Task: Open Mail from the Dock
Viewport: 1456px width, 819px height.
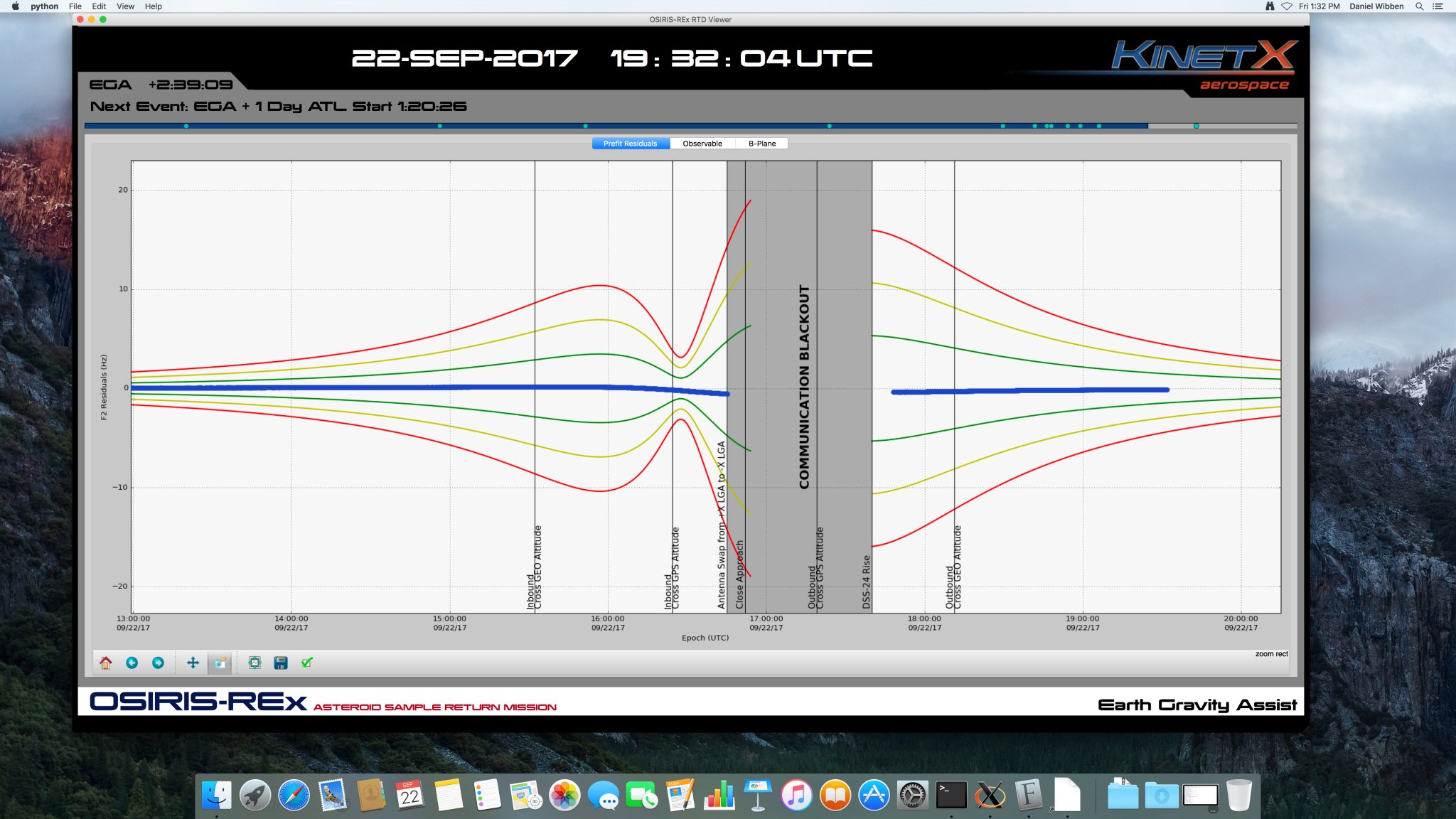Action: click(333, 796)
